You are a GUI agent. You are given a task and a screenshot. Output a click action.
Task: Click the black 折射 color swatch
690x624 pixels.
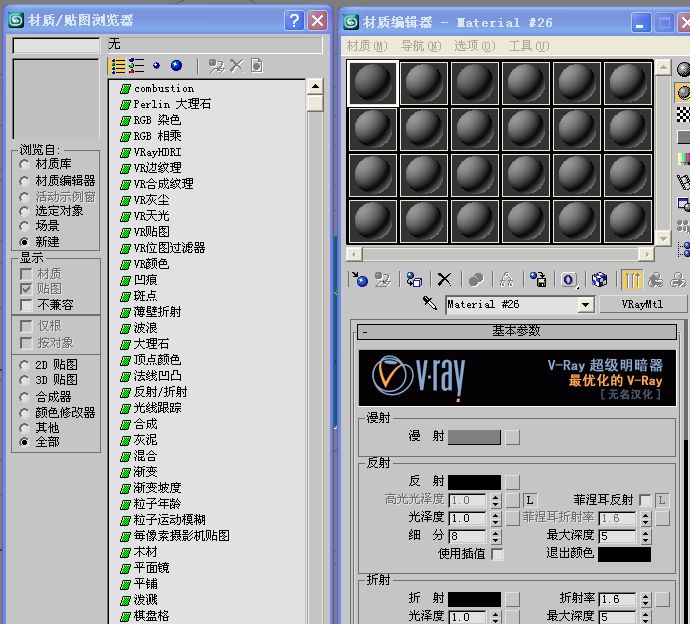click(x=474, y=599)
